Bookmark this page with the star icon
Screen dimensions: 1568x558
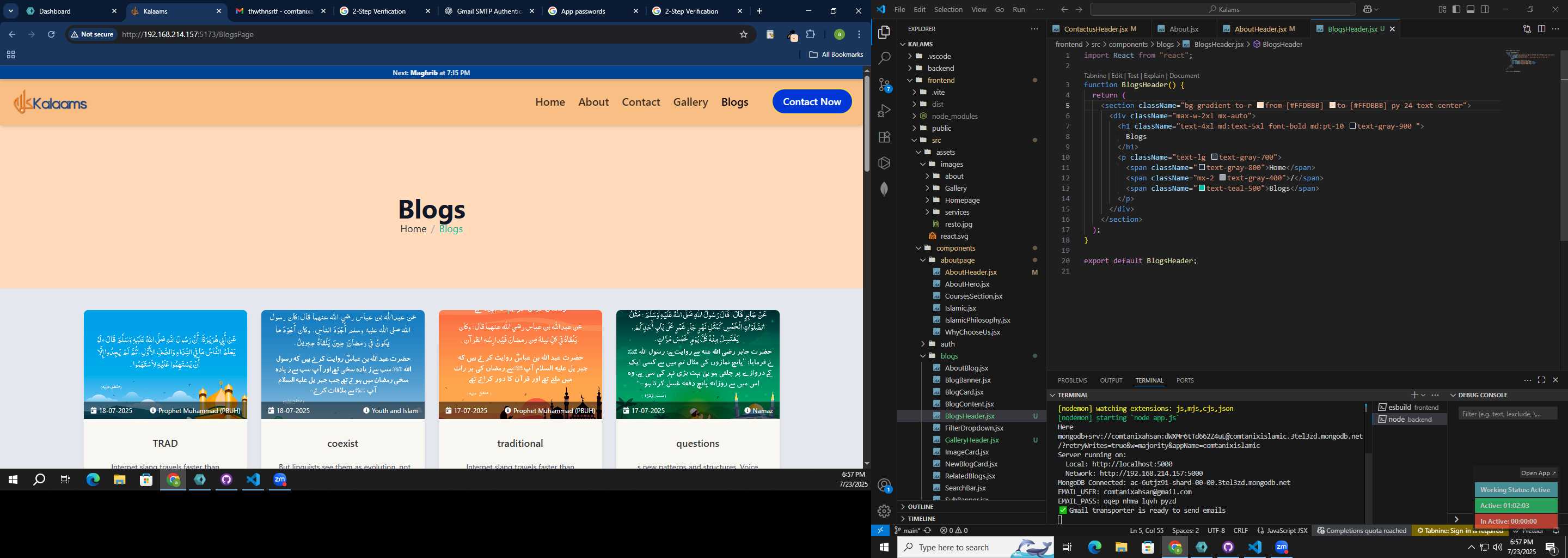(x=743, y=34)
